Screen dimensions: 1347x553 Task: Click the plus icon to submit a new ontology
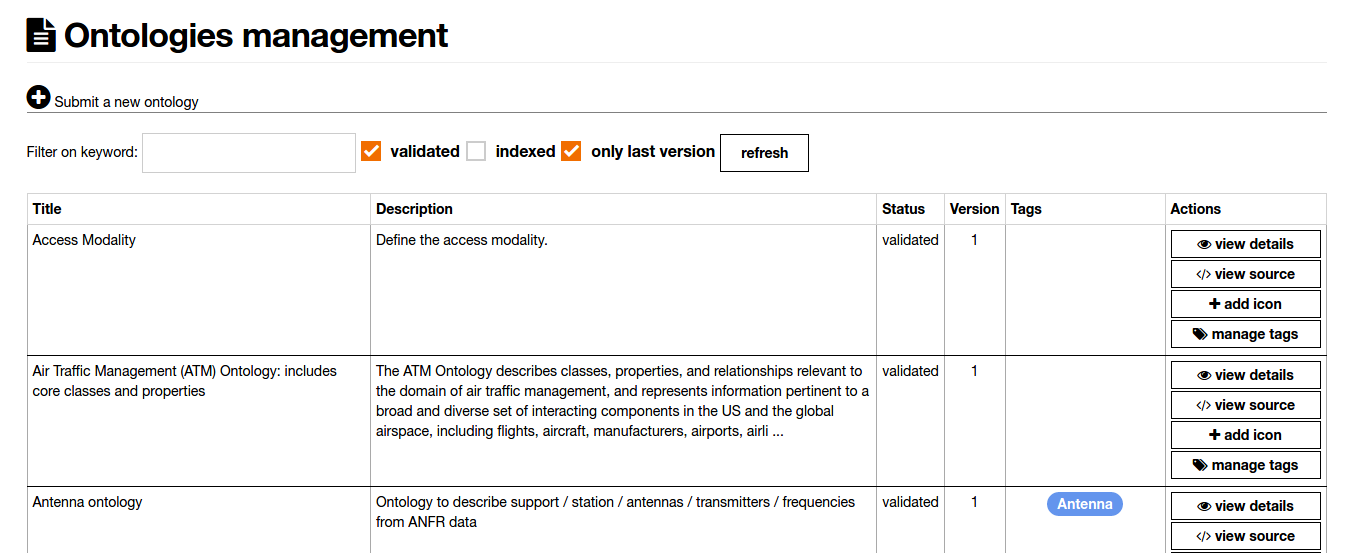point(38,98)
